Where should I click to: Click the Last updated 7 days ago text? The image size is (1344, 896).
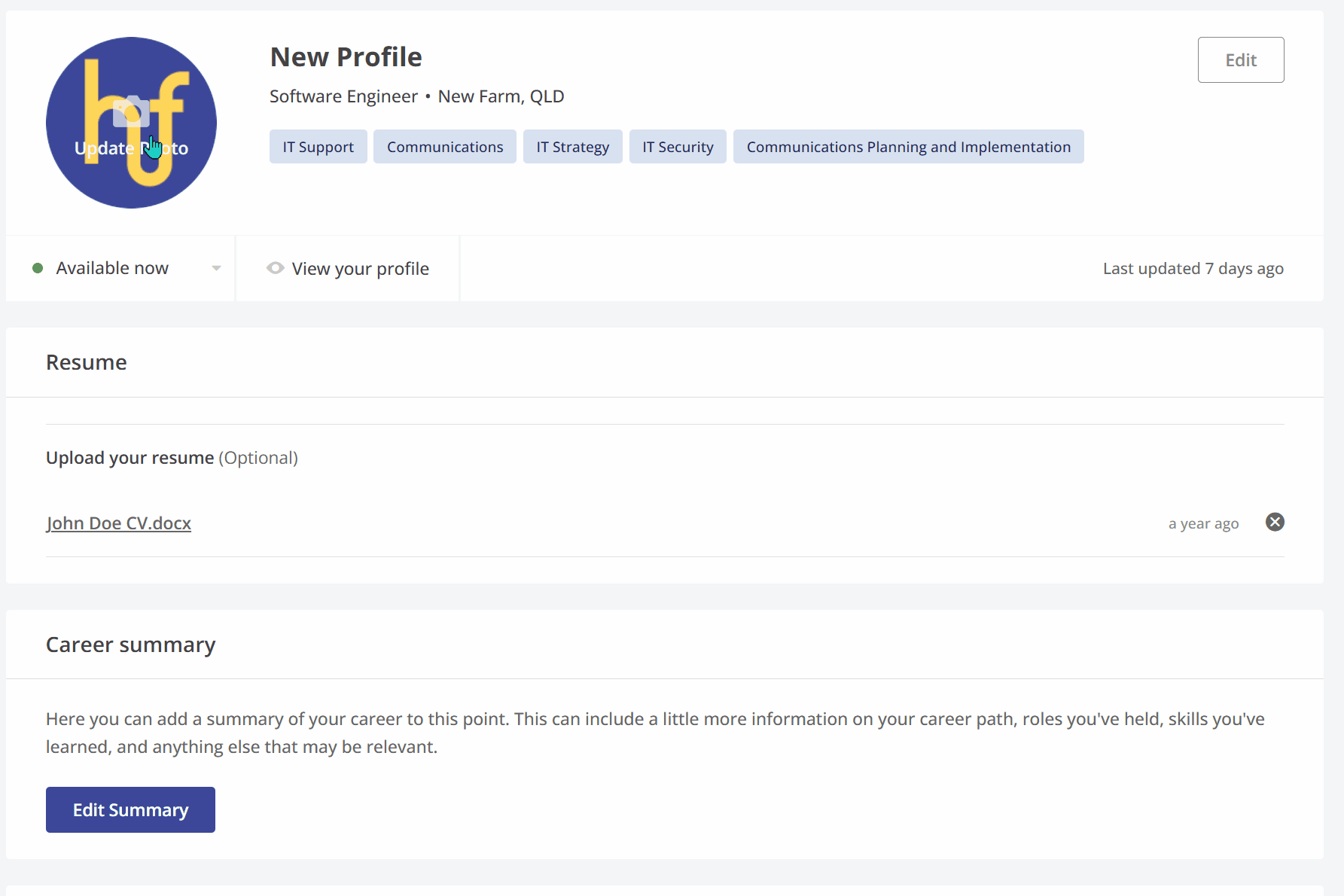click(x=1193, y=269)
